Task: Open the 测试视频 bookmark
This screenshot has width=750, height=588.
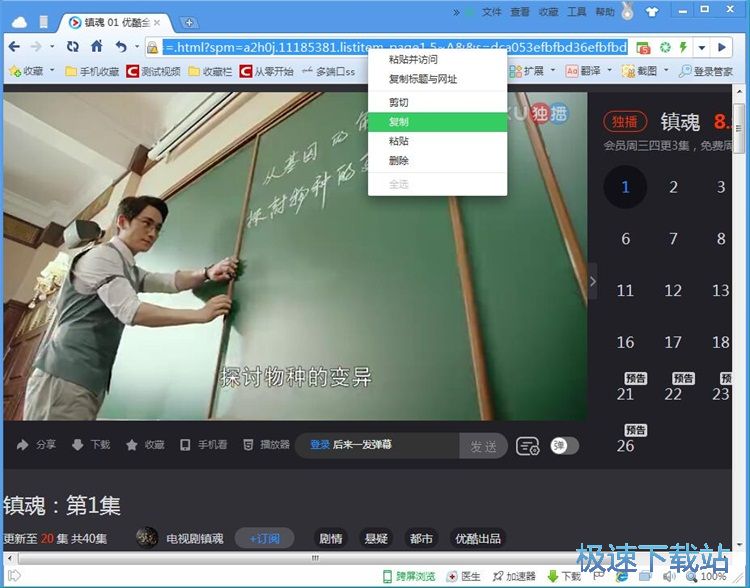Action: (x=153, y=71)
